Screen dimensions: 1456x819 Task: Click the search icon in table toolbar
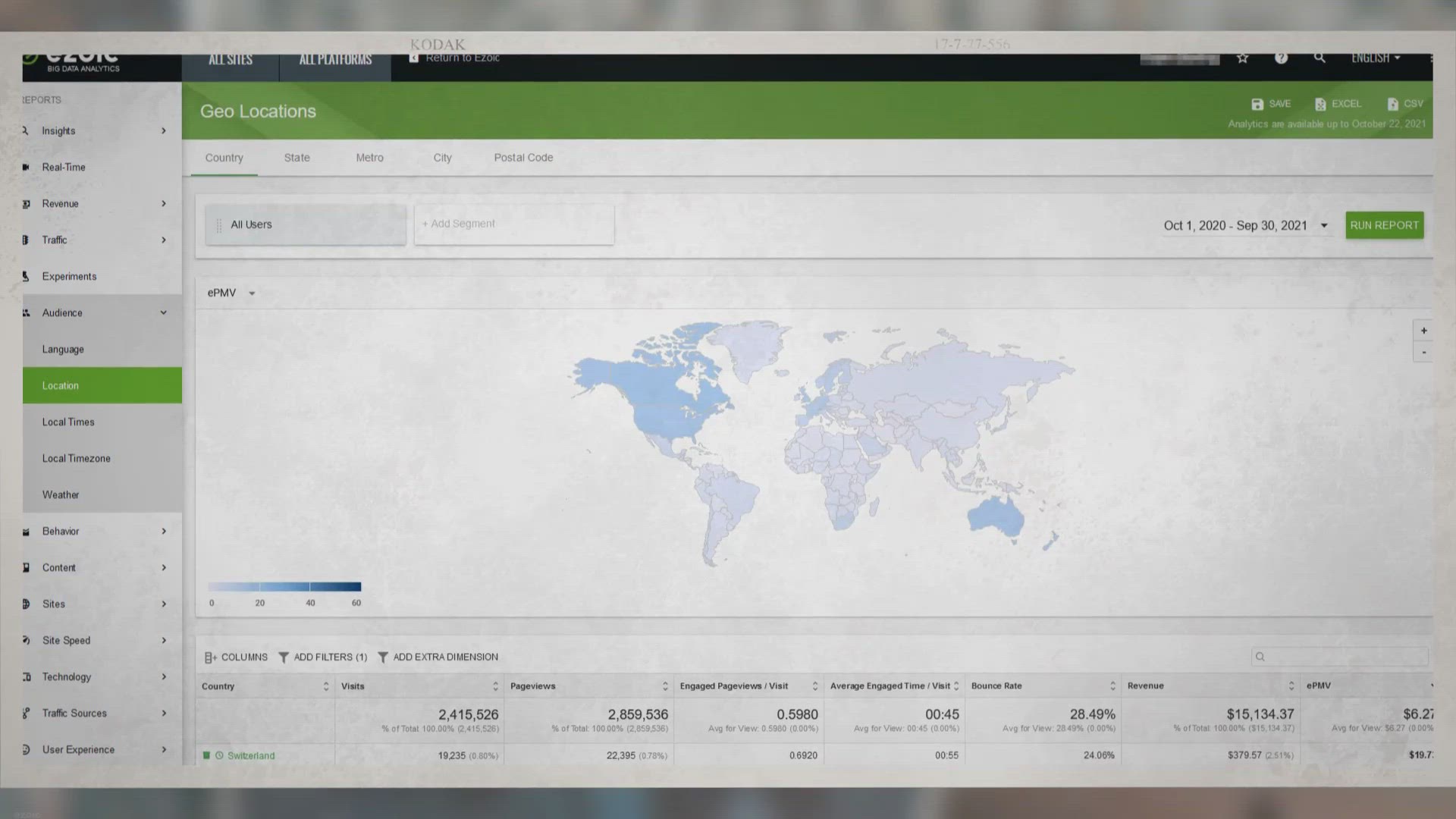1260,656
